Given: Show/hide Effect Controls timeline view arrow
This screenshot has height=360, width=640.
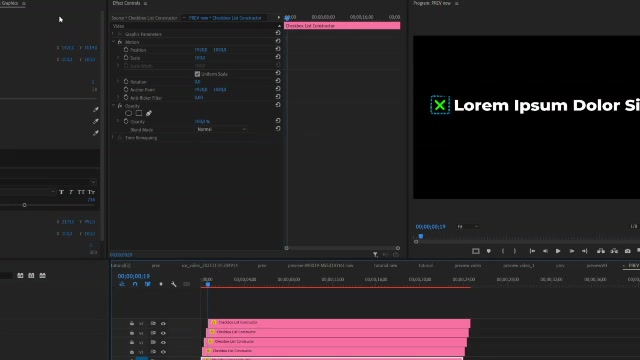Looking at the screenshot, I should pyautogui.click(x=279, y=18).
